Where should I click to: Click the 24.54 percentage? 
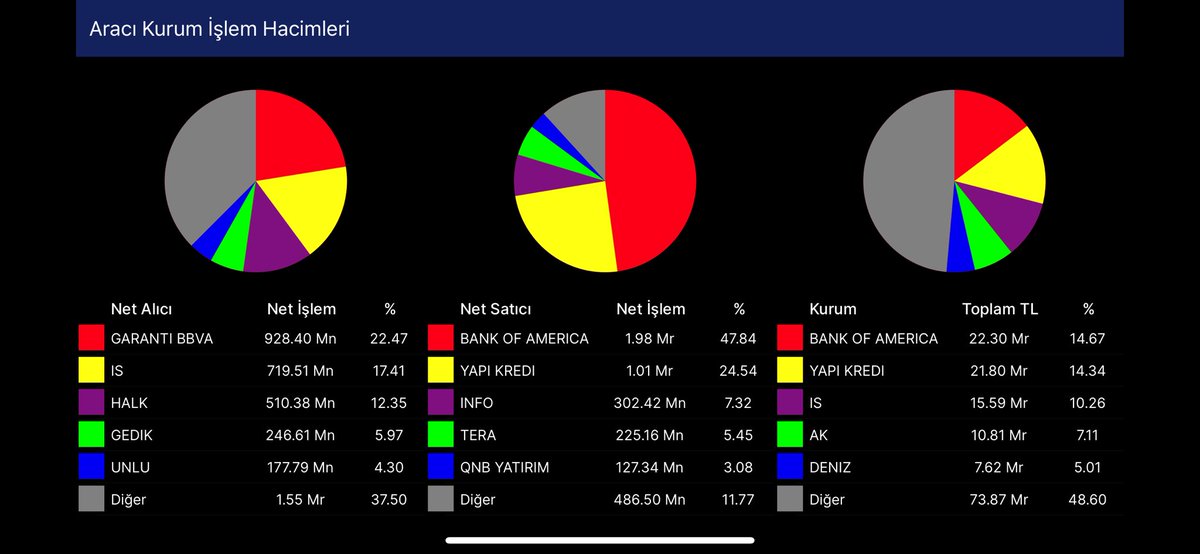pos(739,370)
